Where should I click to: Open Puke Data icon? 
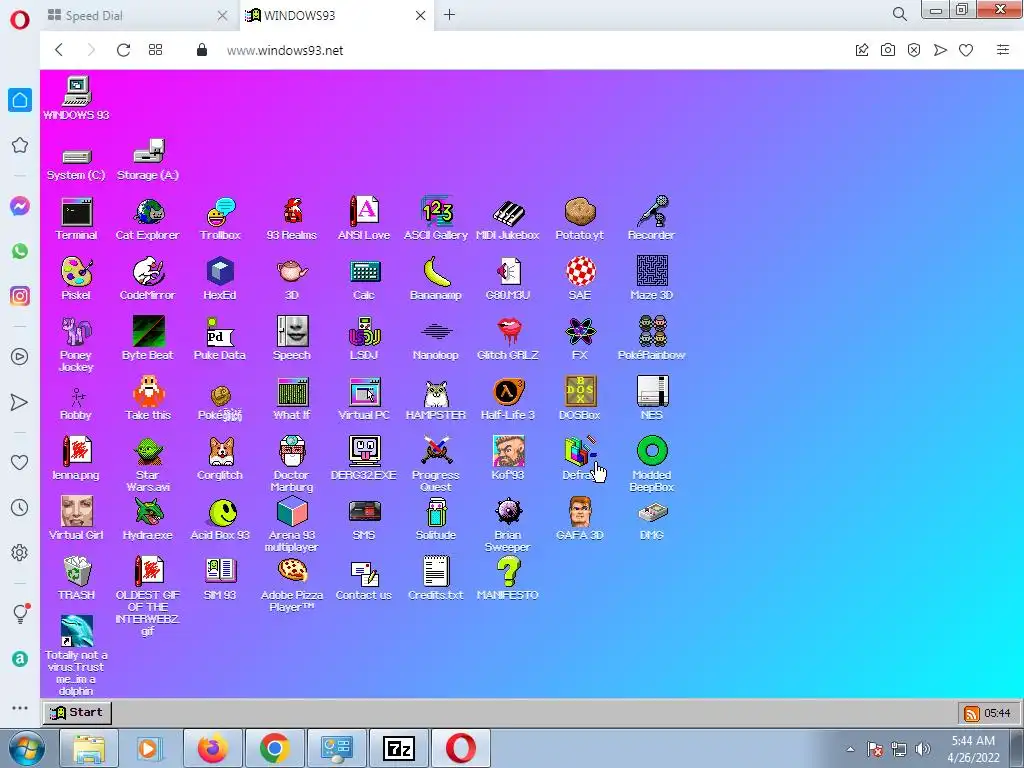(220, 340)
